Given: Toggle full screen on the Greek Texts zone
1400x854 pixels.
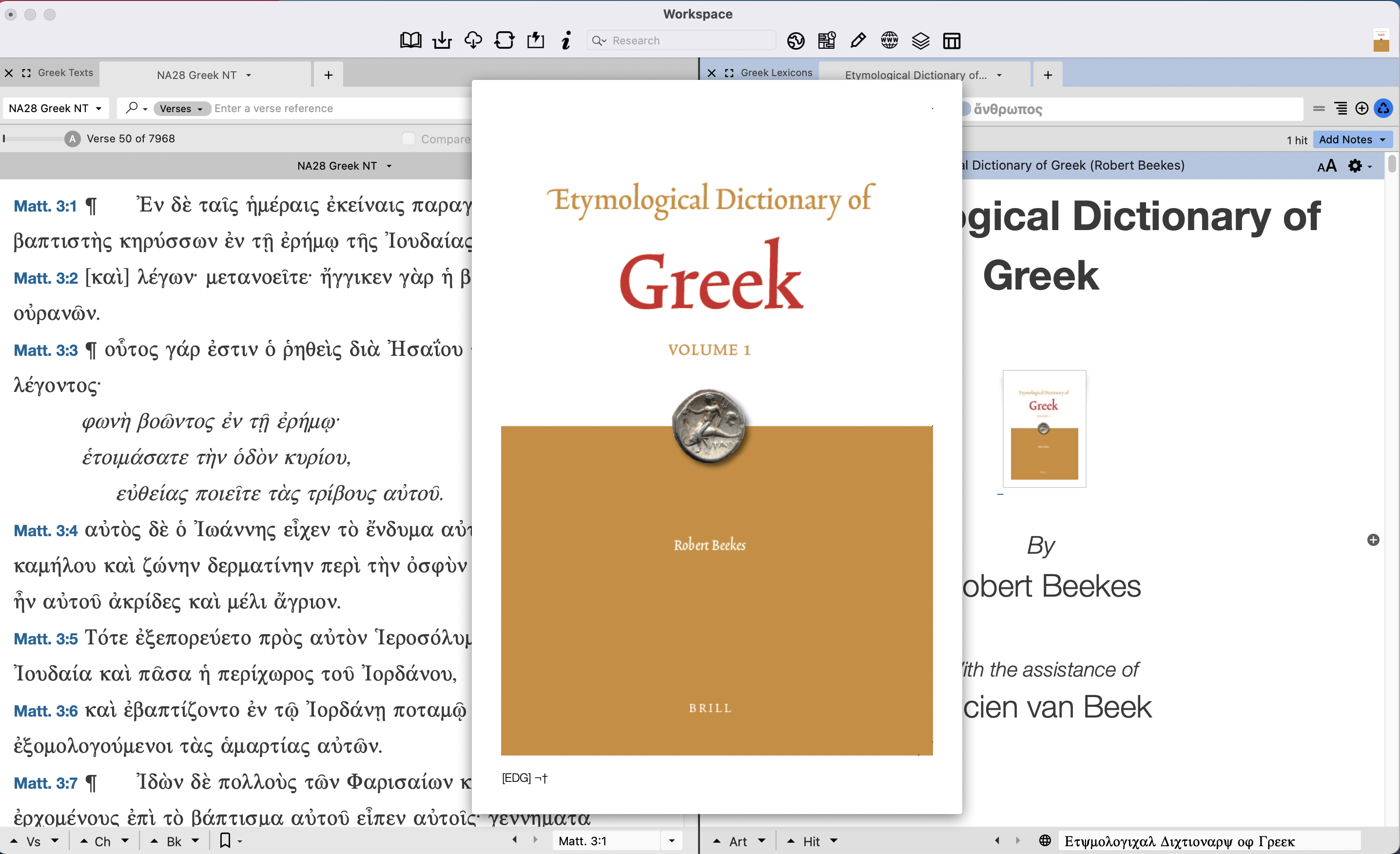Looking at the screenshot, I should (26, 73).
